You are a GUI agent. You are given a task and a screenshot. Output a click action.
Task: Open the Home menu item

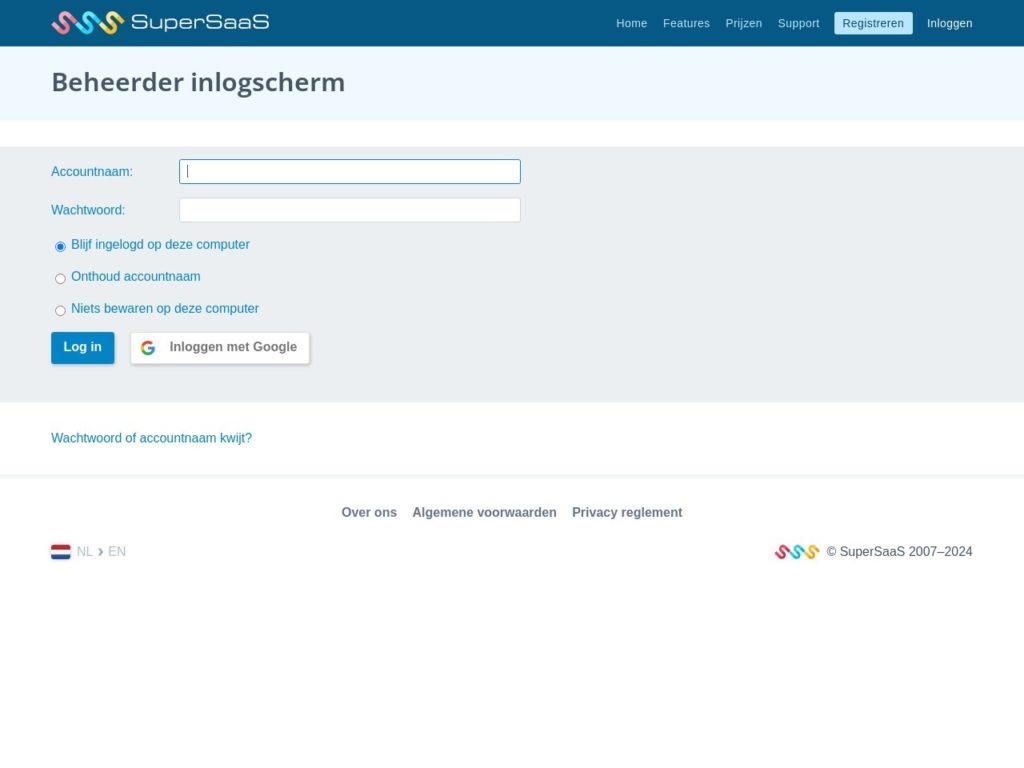tap(631, 23)
